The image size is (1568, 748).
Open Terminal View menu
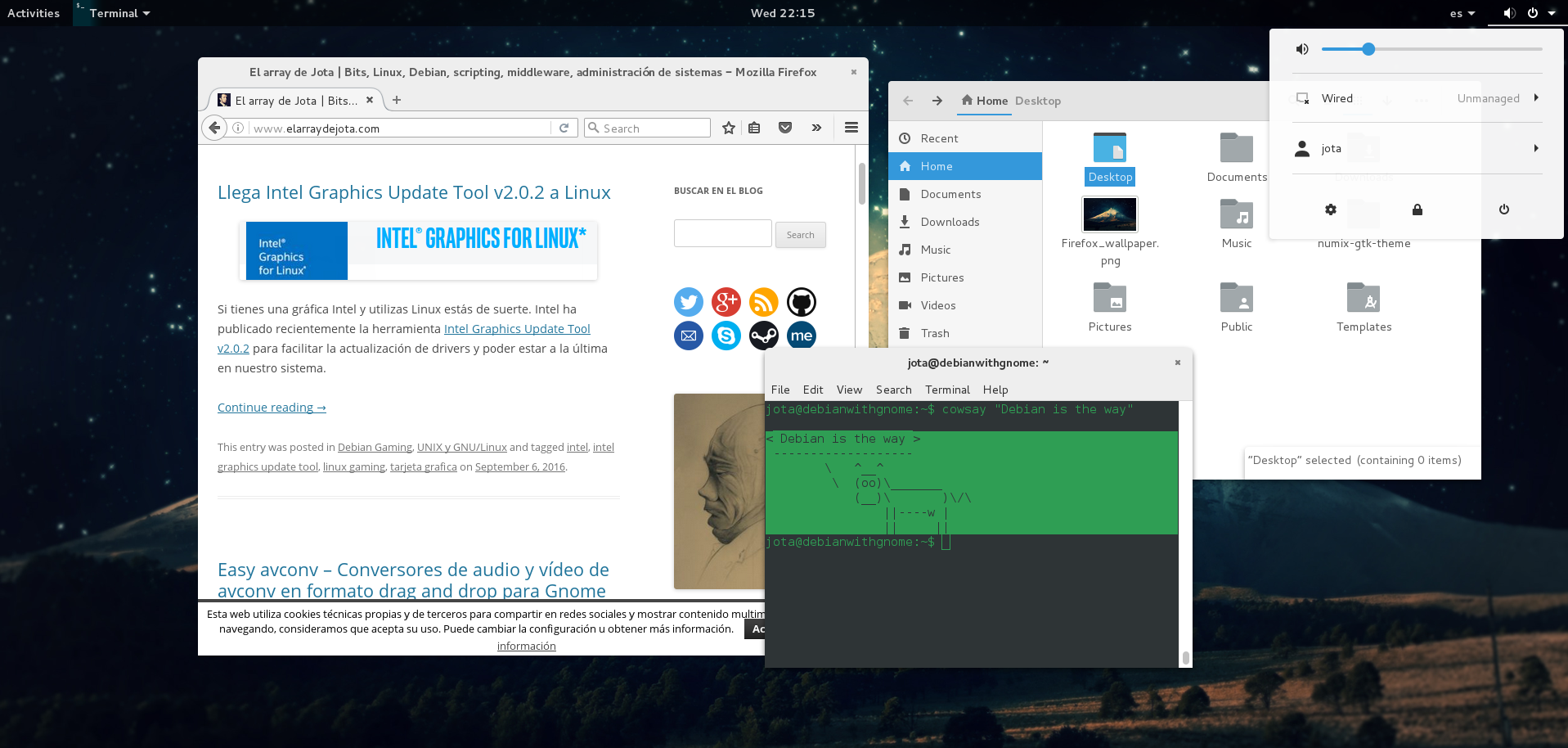pos(849,390)
